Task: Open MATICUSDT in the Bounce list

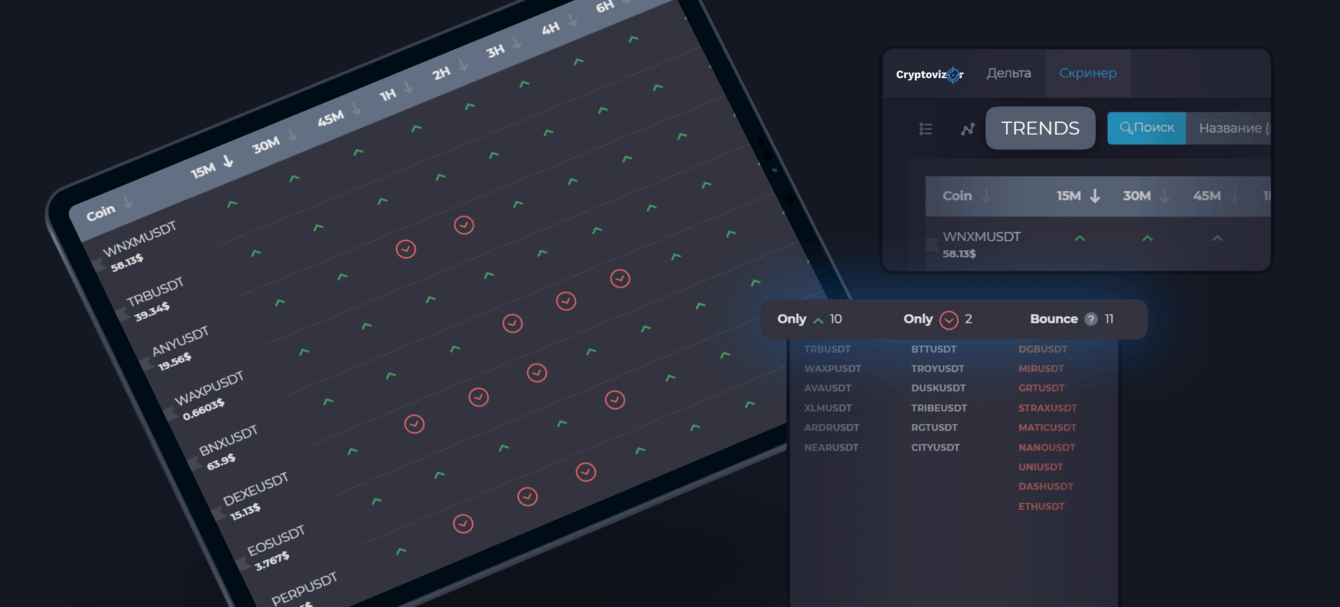Action: [1046, 427]
